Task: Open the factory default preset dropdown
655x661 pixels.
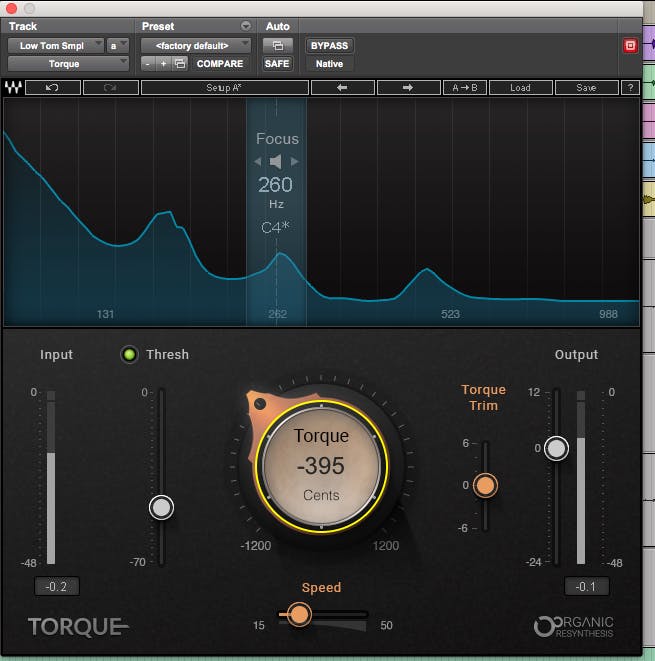Action: point(197,45)
